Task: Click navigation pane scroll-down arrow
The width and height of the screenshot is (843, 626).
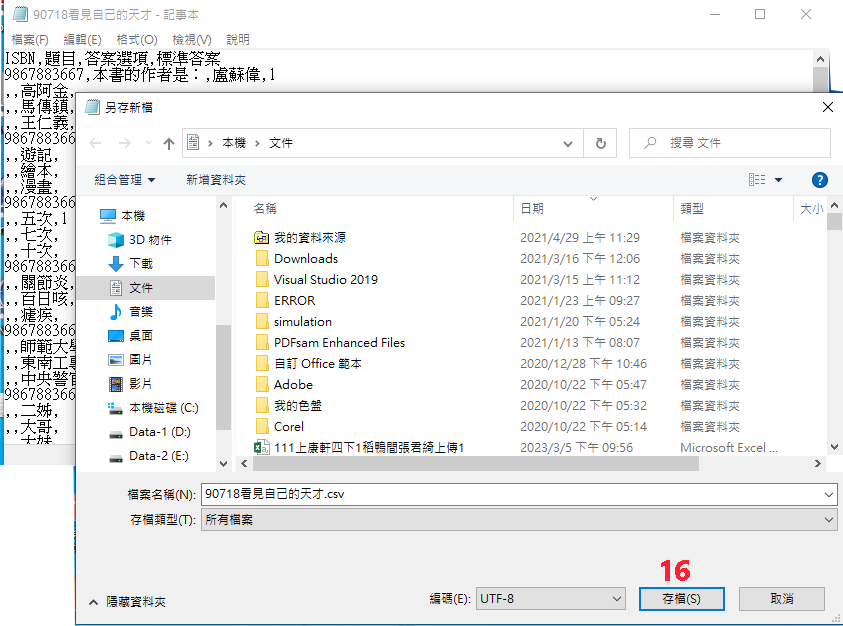Action: click(224, 464)
